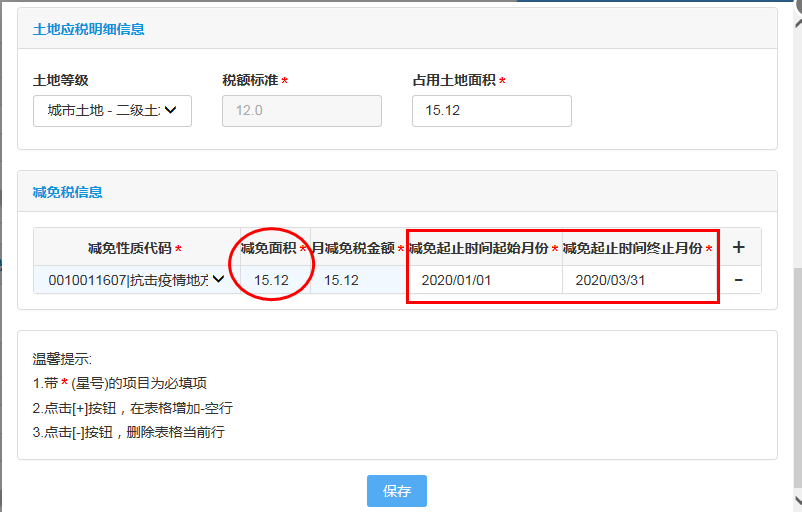
Task: Click the vertical scrollbar on the right
Action: coord(798,377)
